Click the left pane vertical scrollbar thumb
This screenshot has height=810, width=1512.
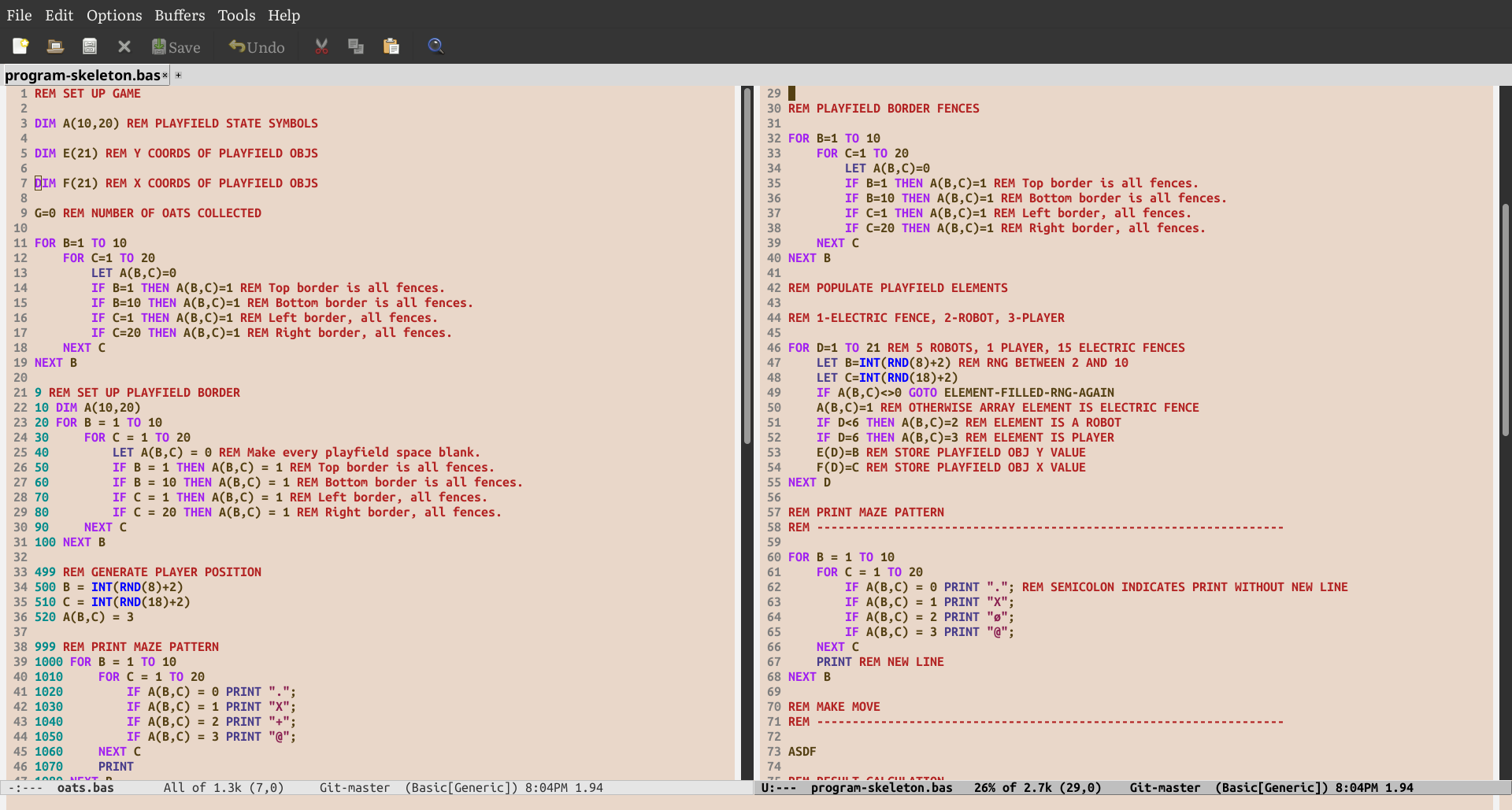pos(747,264)
